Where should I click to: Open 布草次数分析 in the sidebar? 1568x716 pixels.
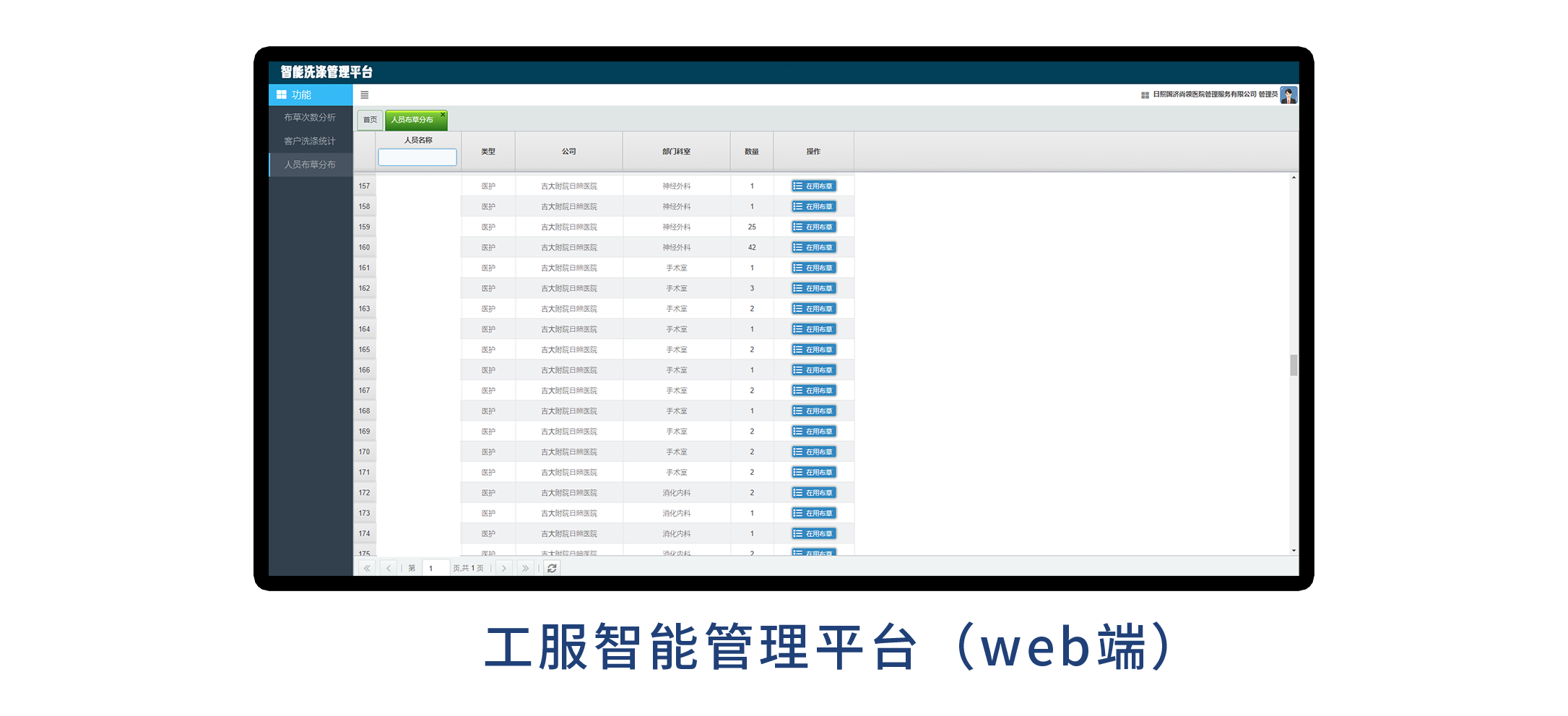[309, 118]
